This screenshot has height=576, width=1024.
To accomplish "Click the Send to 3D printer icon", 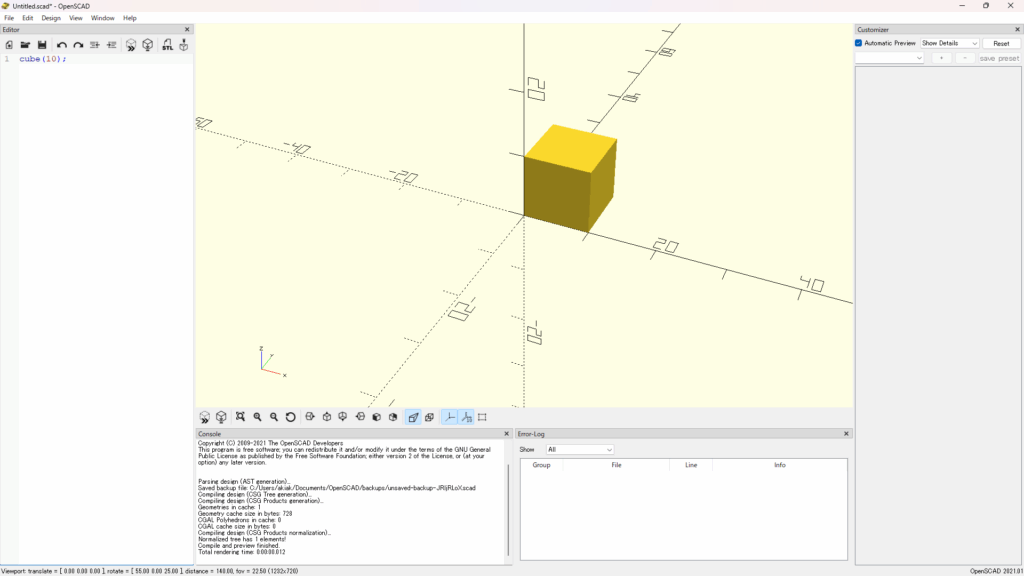I will pos(184,45).
